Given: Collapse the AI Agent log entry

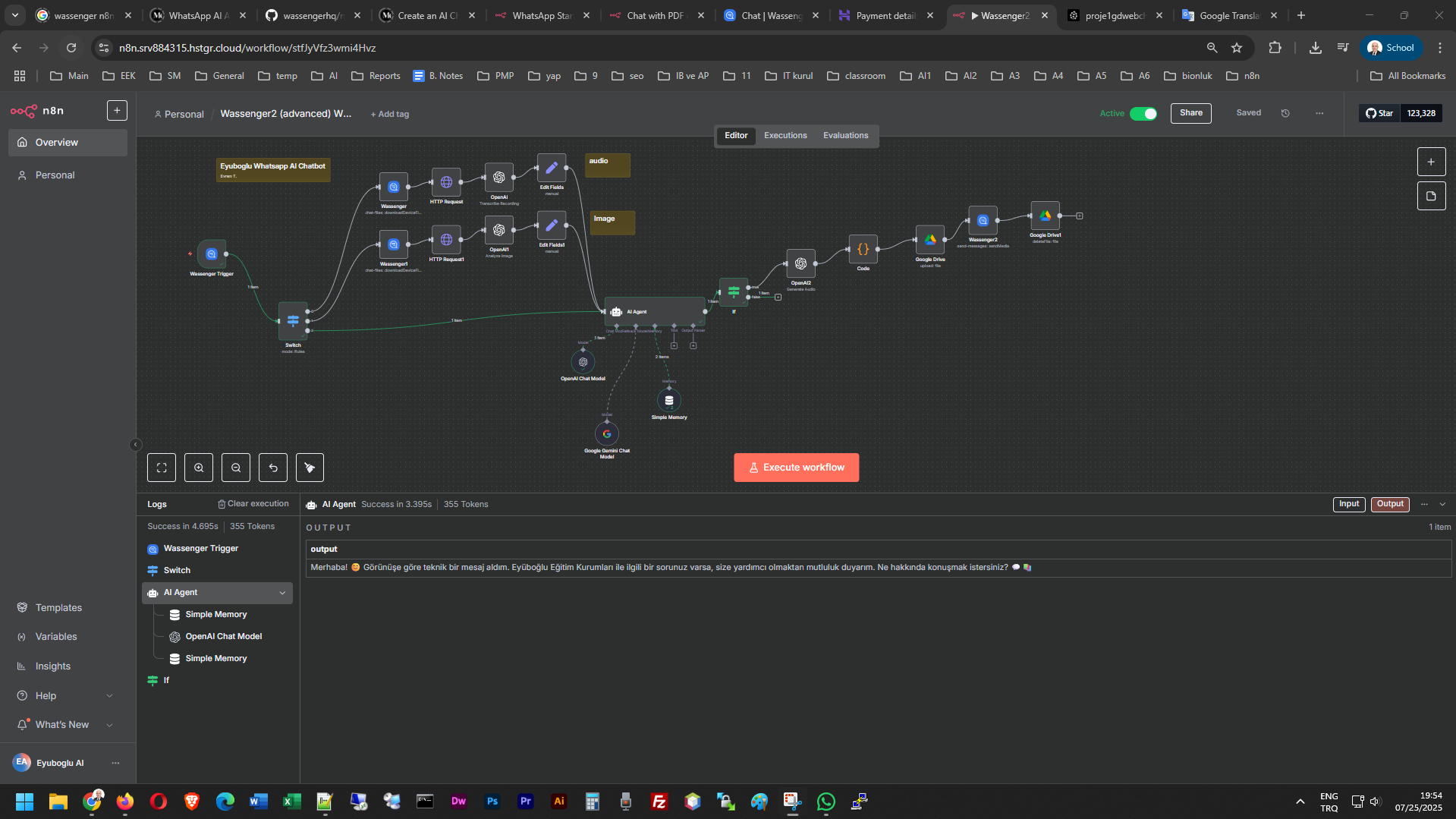Looking at the screenshot, I should pyautogui.click(x=282, y=593).
